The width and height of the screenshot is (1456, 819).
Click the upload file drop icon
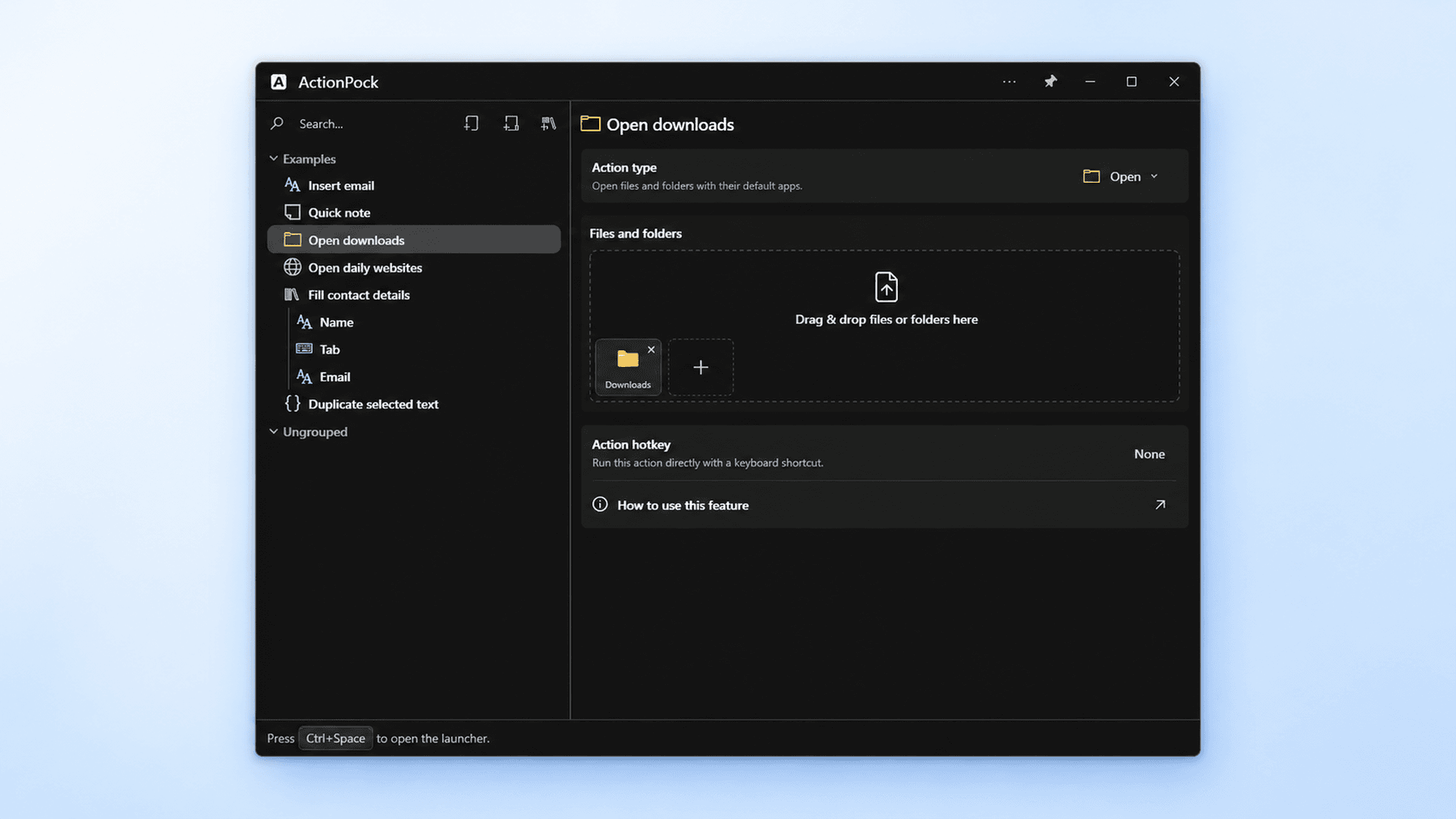[x=886, y=287]
